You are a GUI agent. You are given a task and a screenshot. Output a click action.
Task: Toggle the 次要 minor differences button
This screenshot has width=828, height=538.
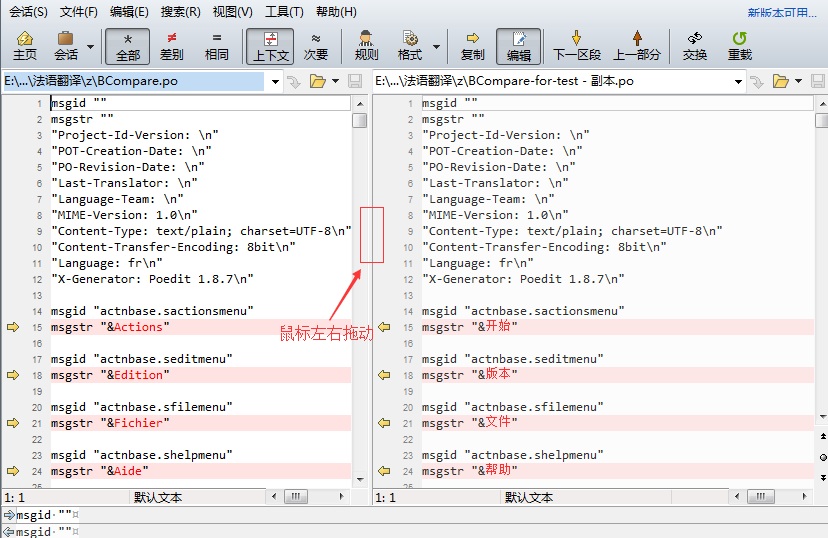click(x=316, y=46)
